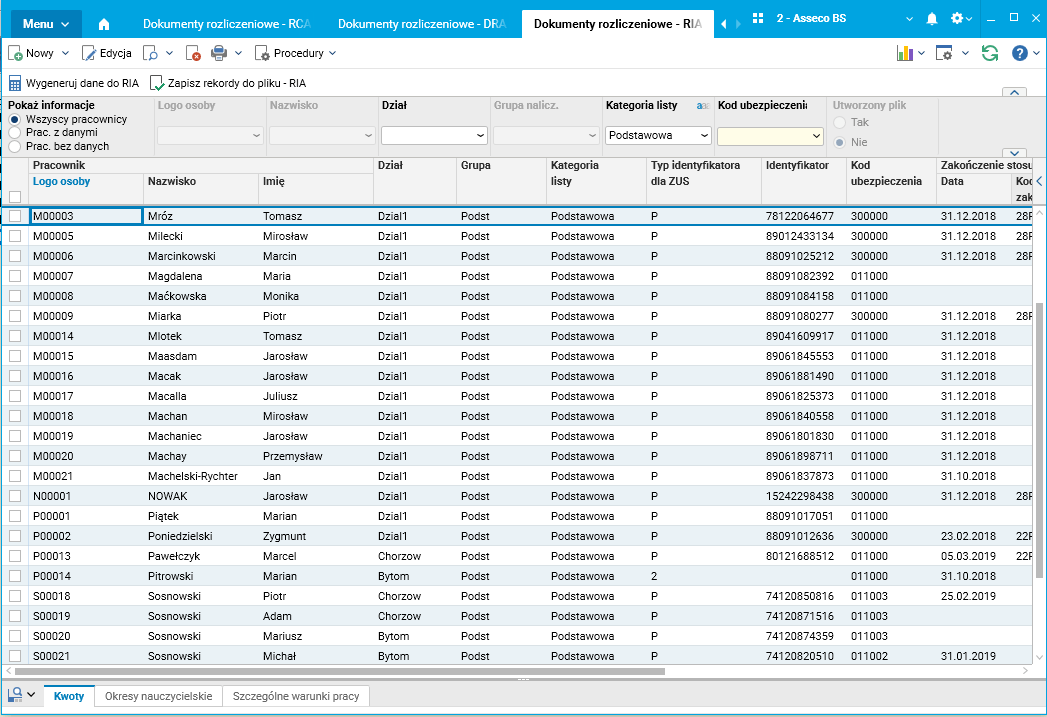Open the blue help question mark icon
Viewport: 1047px width, 717px height.
1019,53
